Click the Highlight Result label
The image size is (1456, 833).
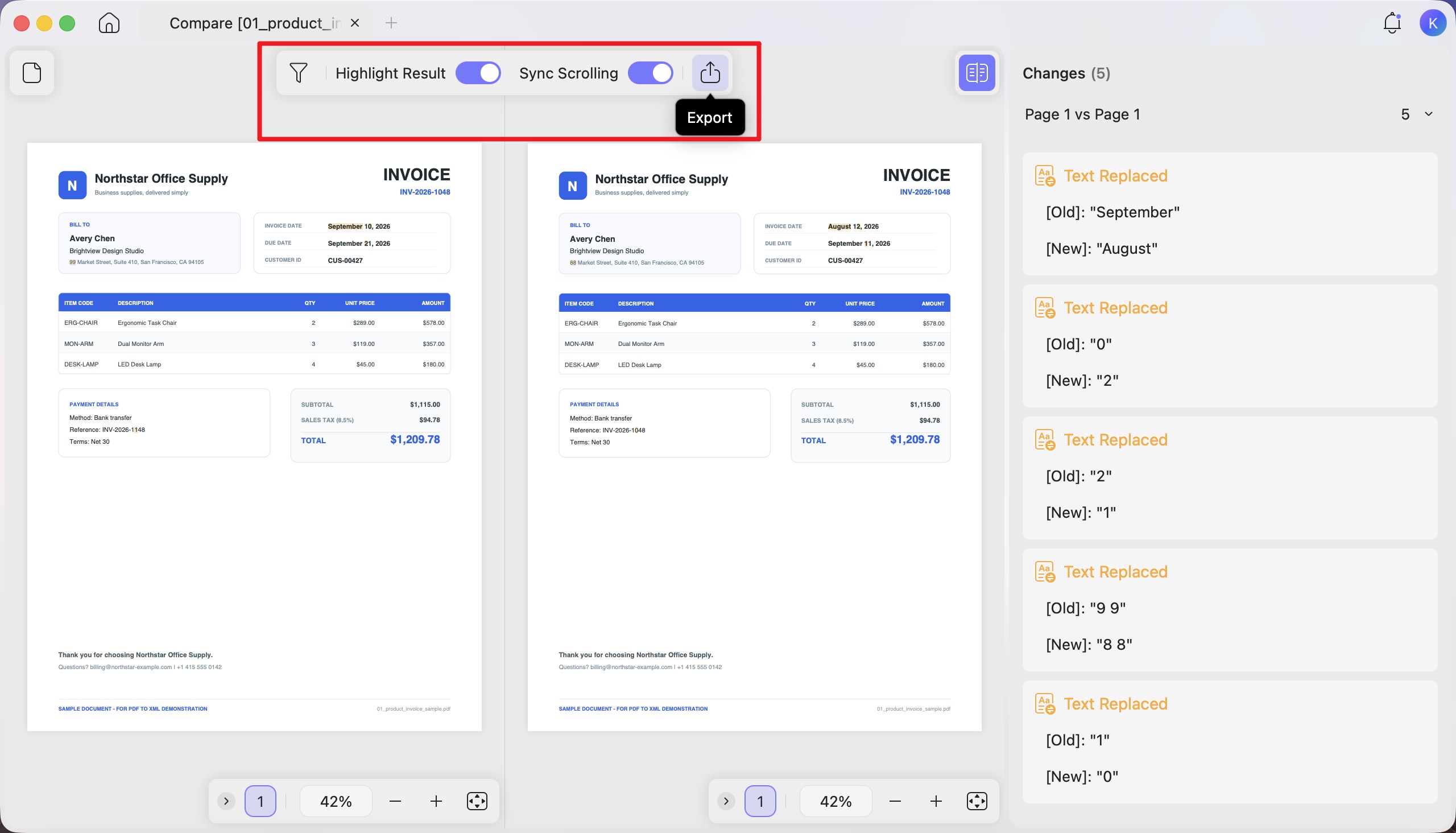tap(390, 73)
